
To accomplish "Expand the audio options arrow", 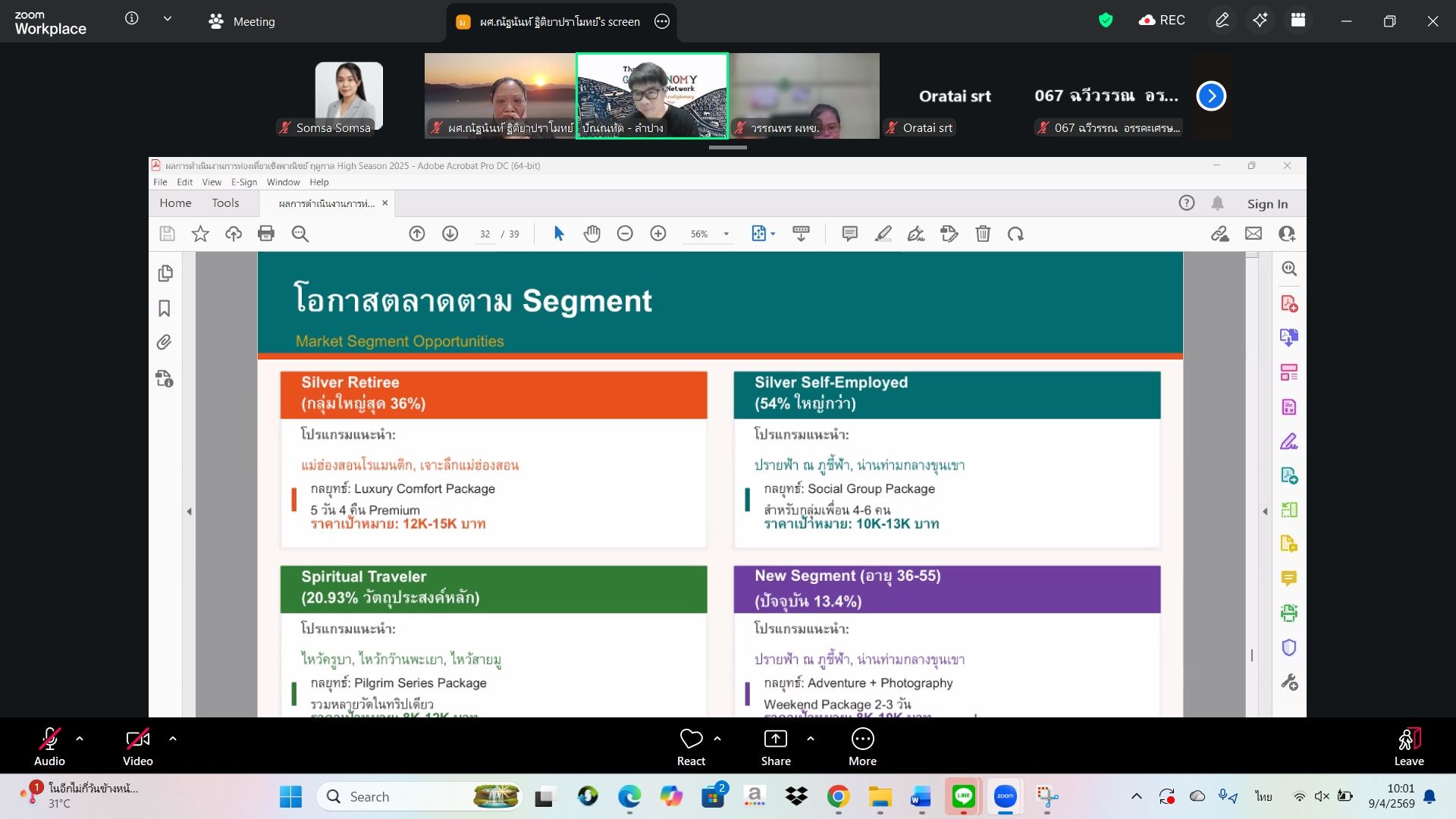I will point(80,739).
